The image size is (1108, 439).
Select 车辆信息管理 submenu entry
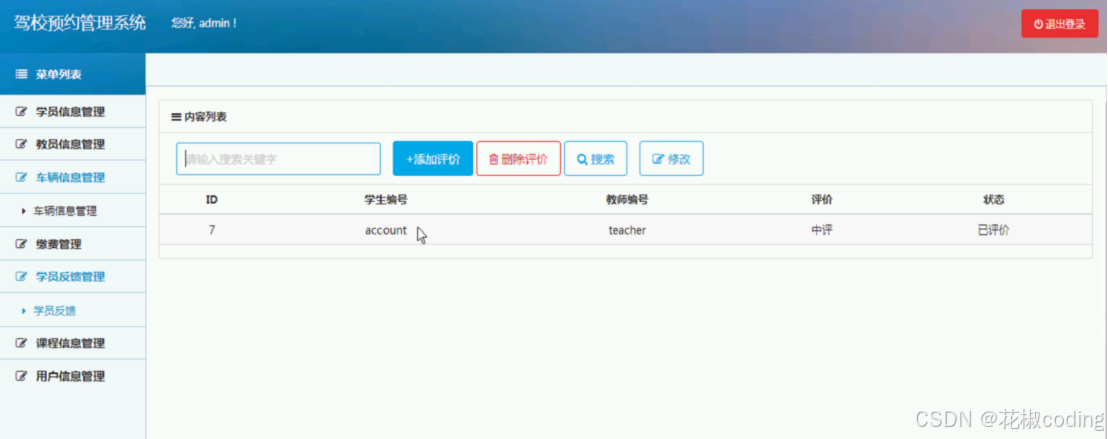coord(73,211)
